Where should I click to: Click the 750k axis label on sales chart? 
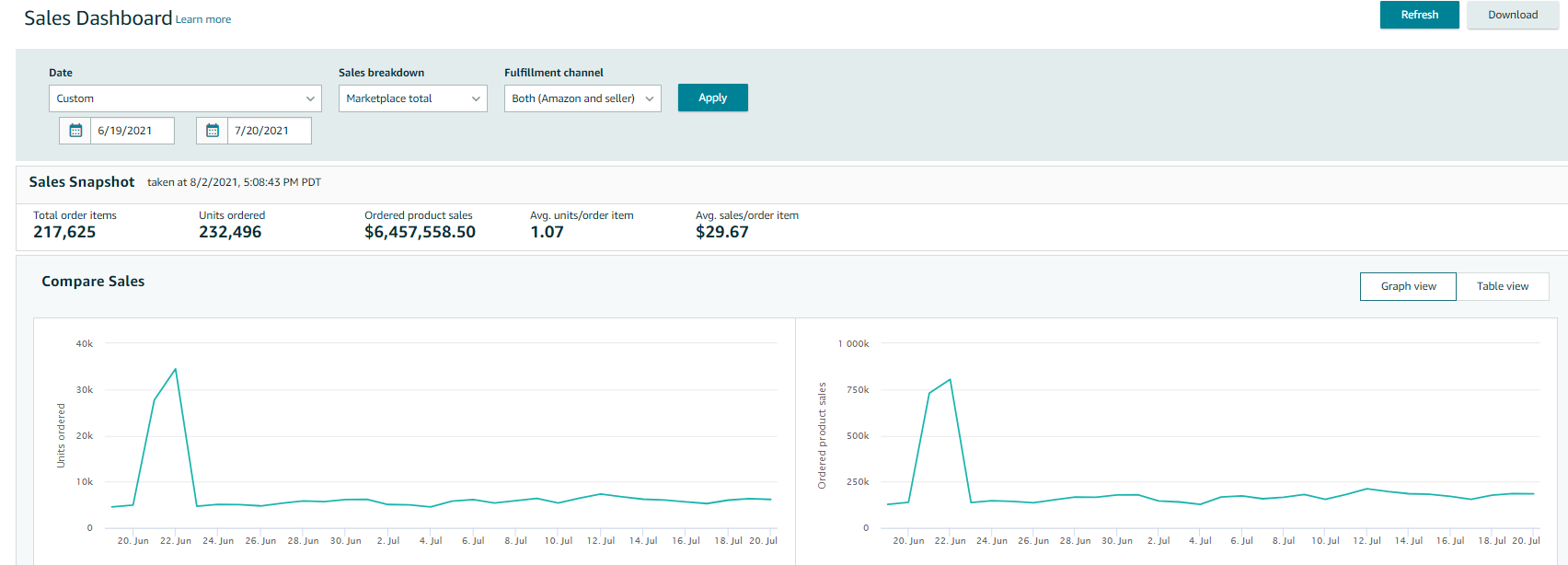[x=858, y=390]
